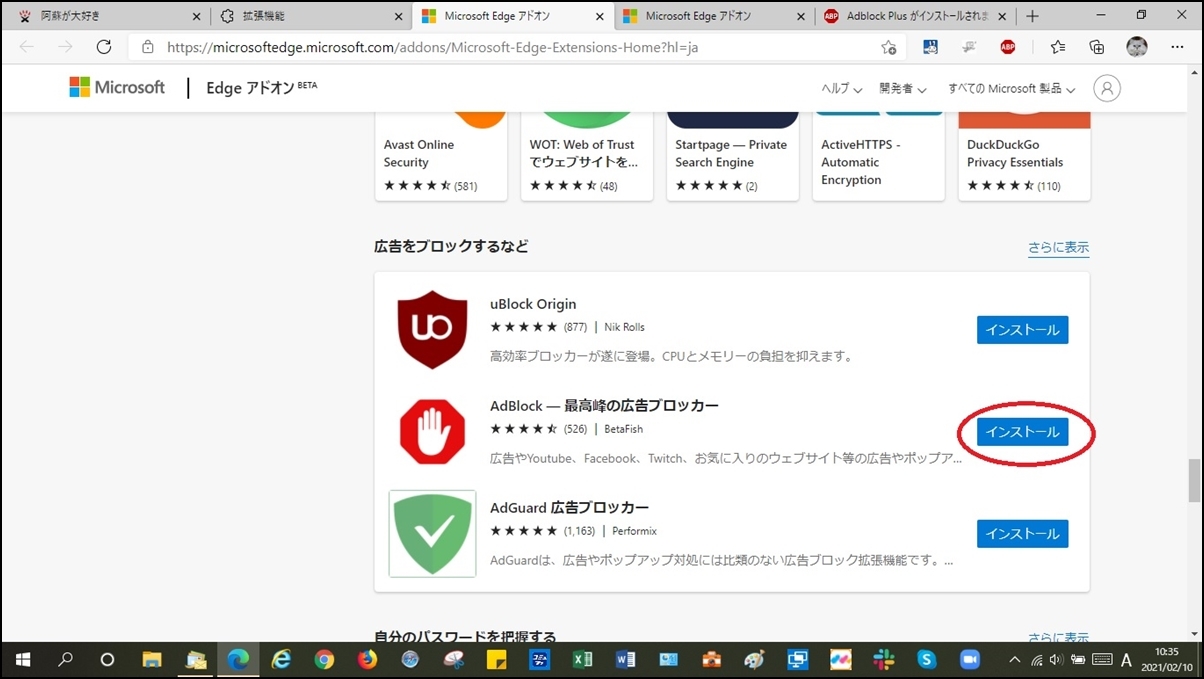Switch to the 拡張機能 tab

(x=310, y=16)
